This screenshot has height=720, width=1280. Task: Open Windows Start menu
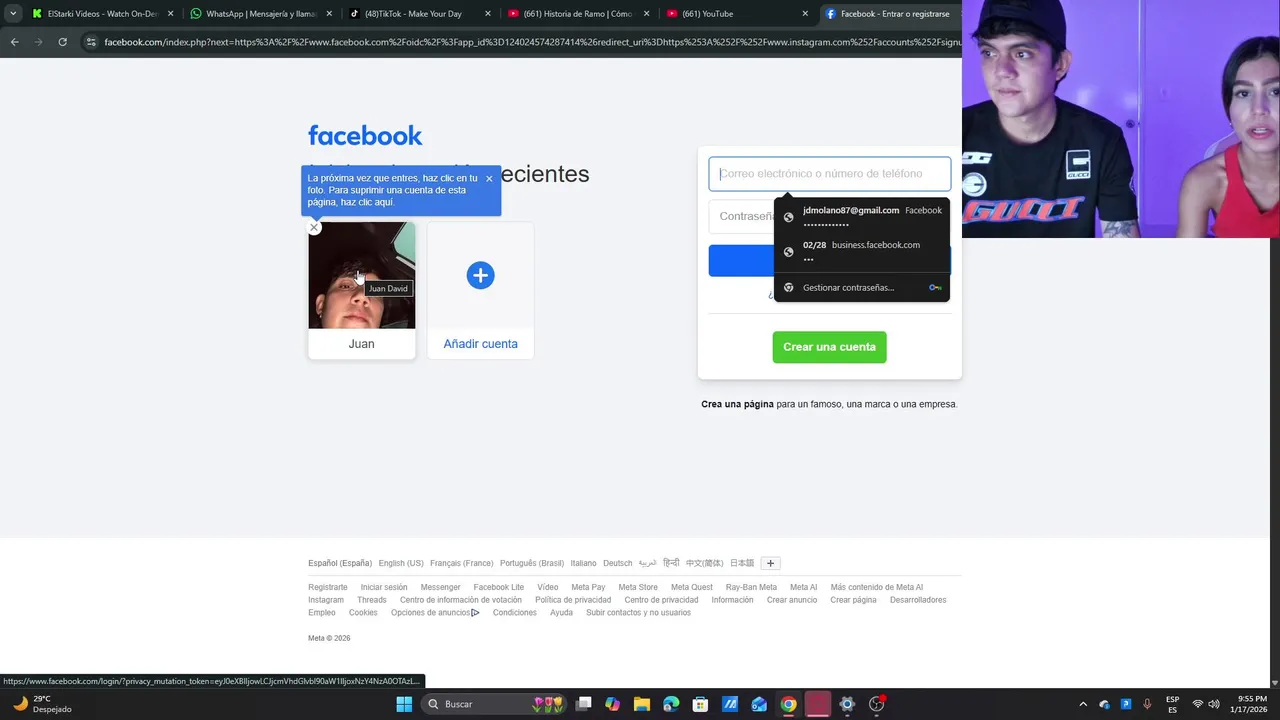coord(404,704)
